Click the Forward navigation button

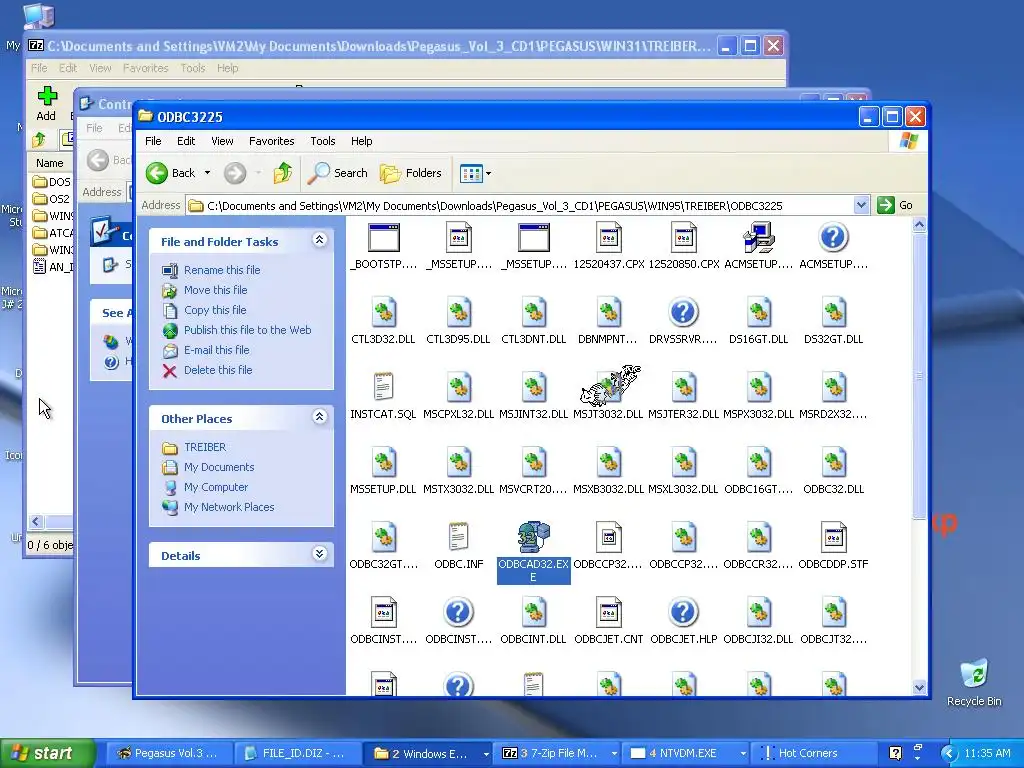click(235, 173)
